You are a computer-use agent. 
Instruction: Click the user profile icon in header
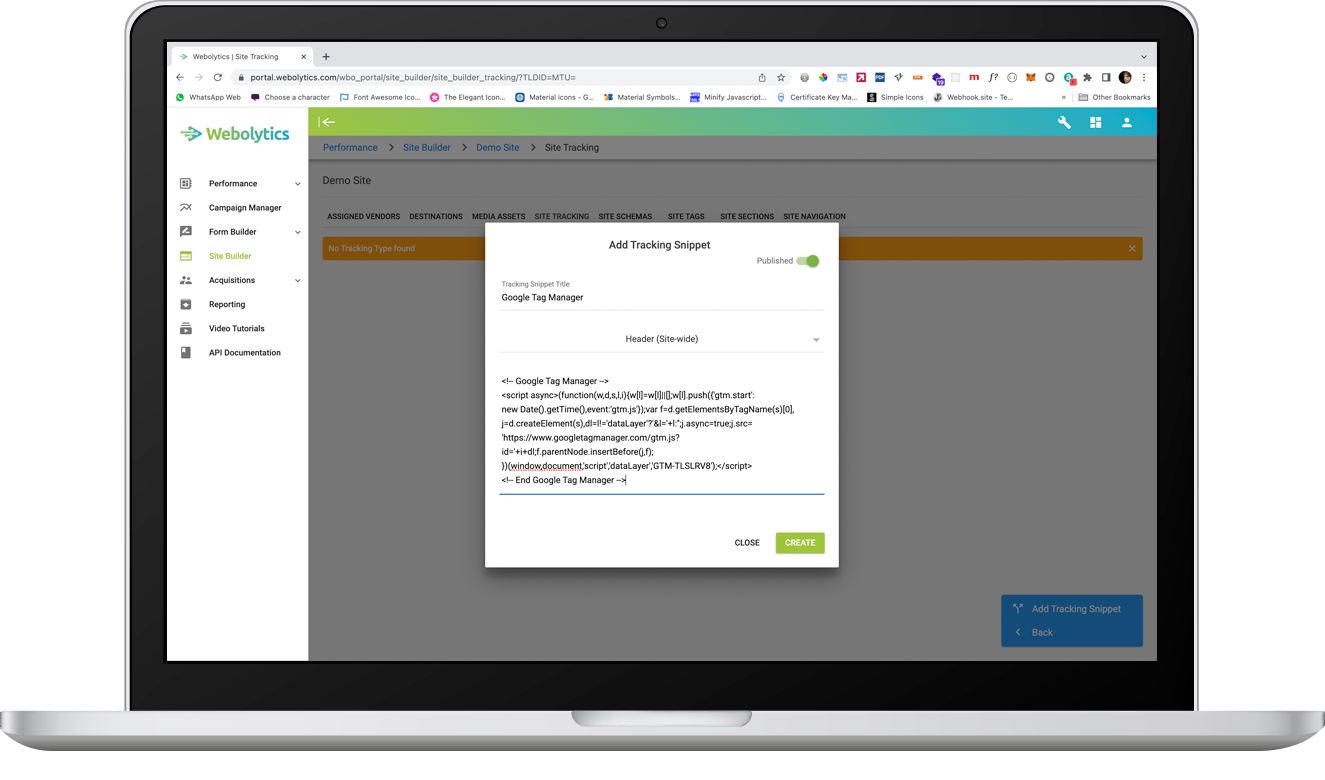click(x=1126, y=122)
